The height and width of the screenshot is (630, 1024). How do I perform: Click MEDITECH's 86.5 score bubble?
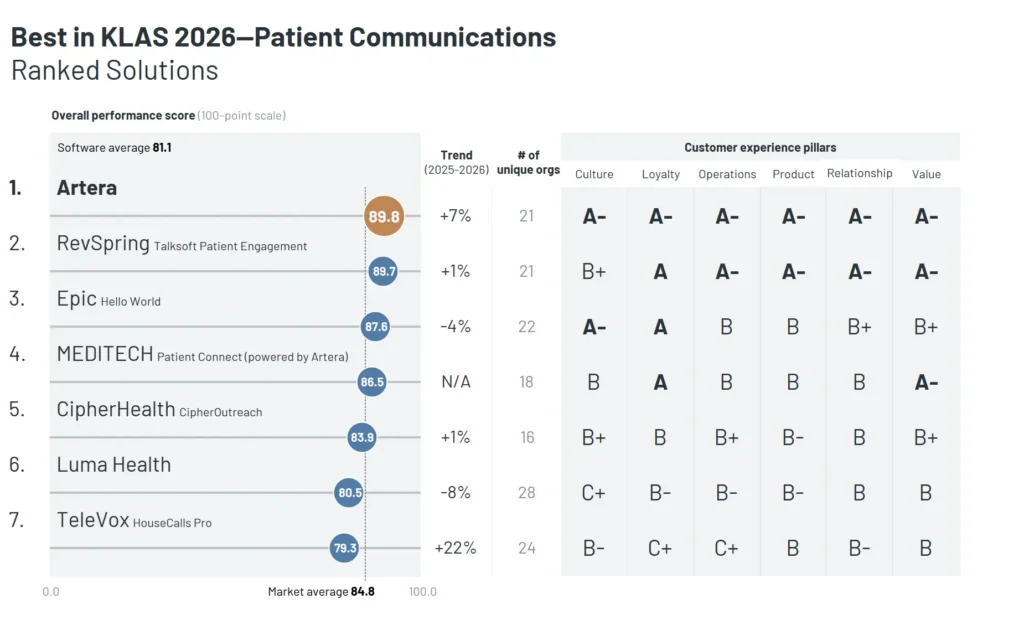coord(372,382)
